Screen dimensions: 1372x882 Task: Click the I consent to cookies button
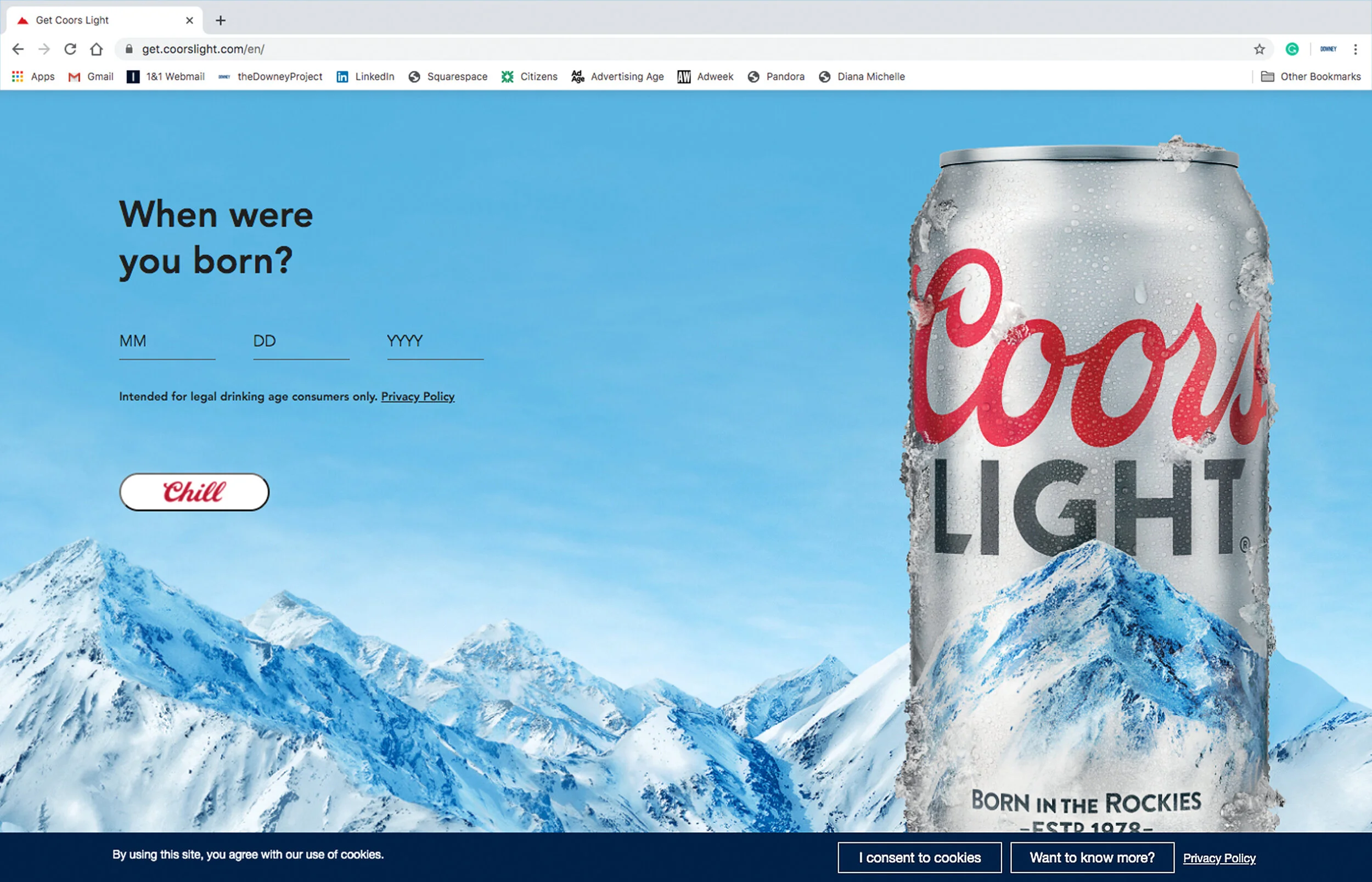[x=920, y=857]
